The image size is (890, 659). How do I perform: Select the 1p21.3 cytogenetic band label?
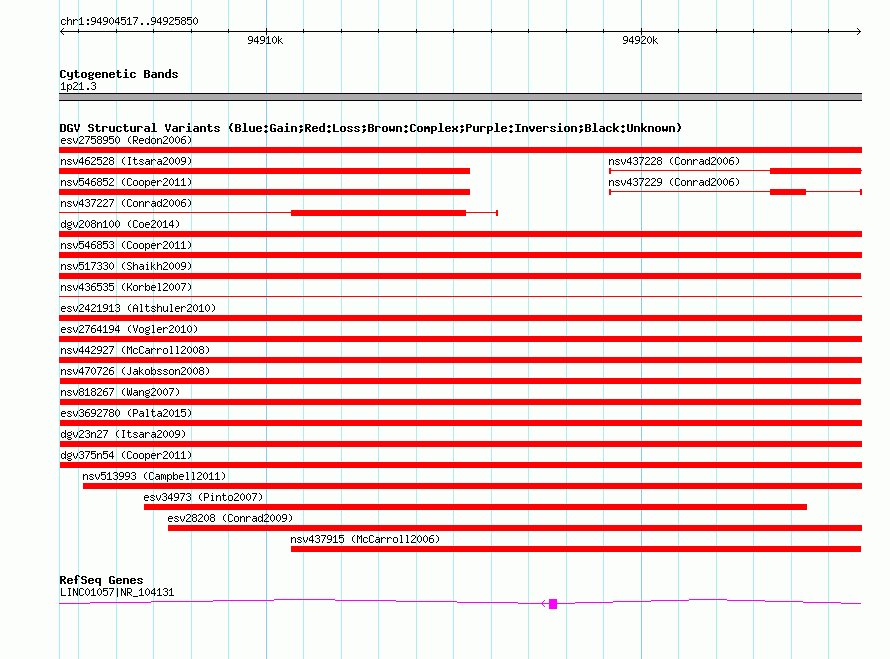pos(78,86)
